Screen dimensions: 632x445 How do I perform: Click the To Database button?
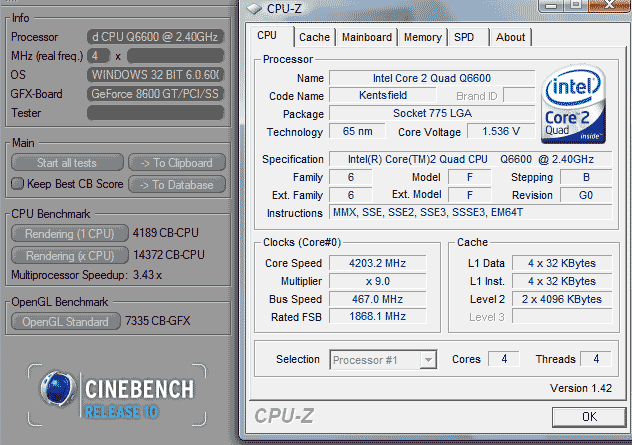point(177,185)
